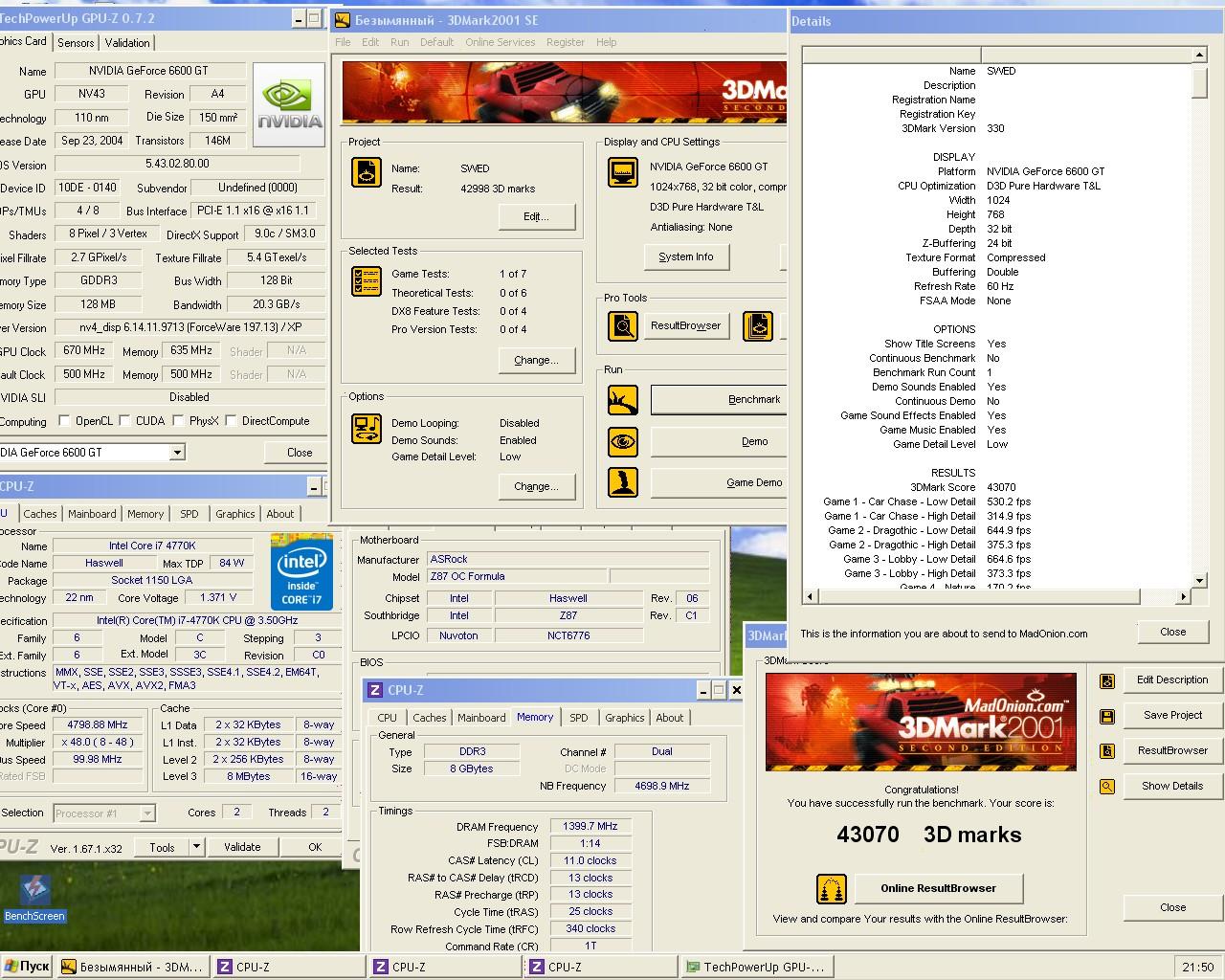The height and width of the screenshot is (980, 1225).
Task: Enable the OpenCL checkbox in GPU-Z
Action: 64,421
